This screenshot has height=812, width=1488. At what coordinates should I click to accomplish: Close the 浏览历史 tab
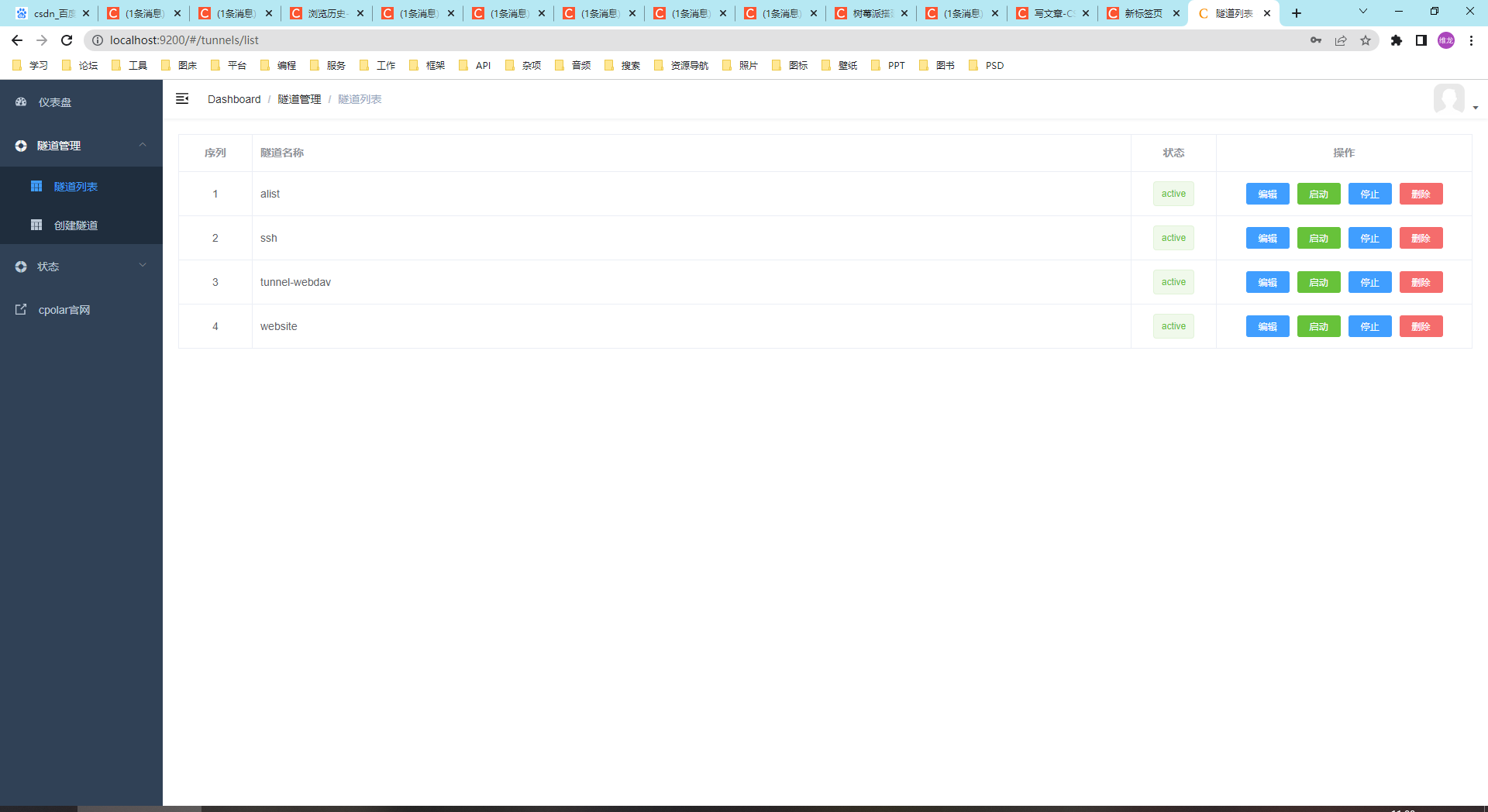click(x=360, y=13)
